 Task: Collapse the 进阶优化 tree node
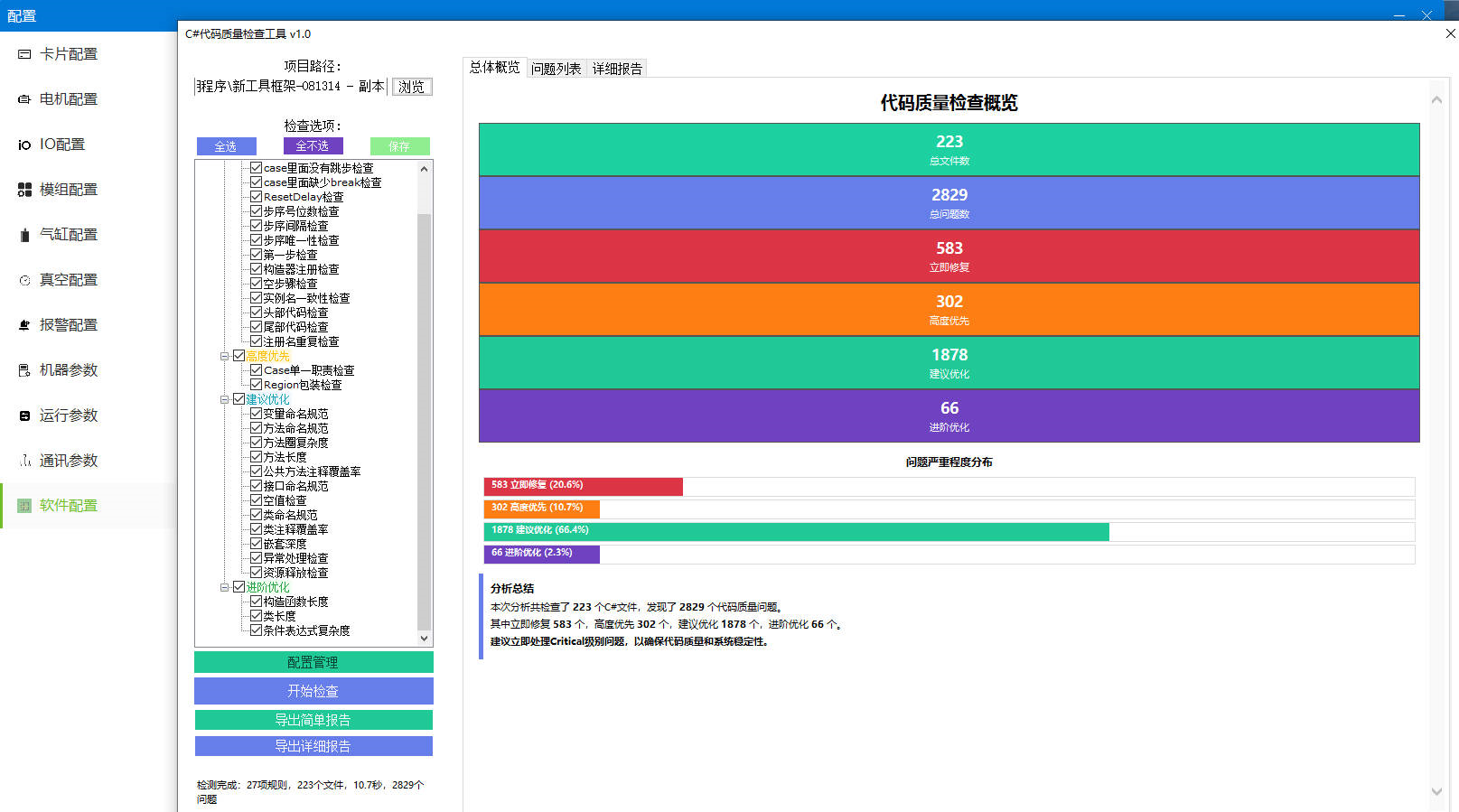(225, 587)
